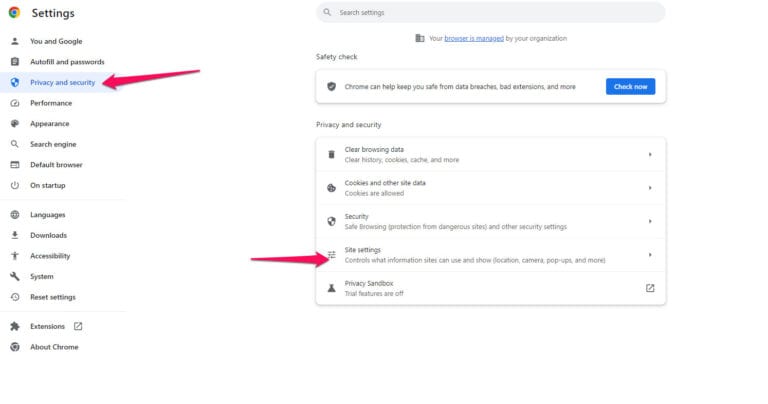Click the Performance speedometer icon

click(14, 103)
